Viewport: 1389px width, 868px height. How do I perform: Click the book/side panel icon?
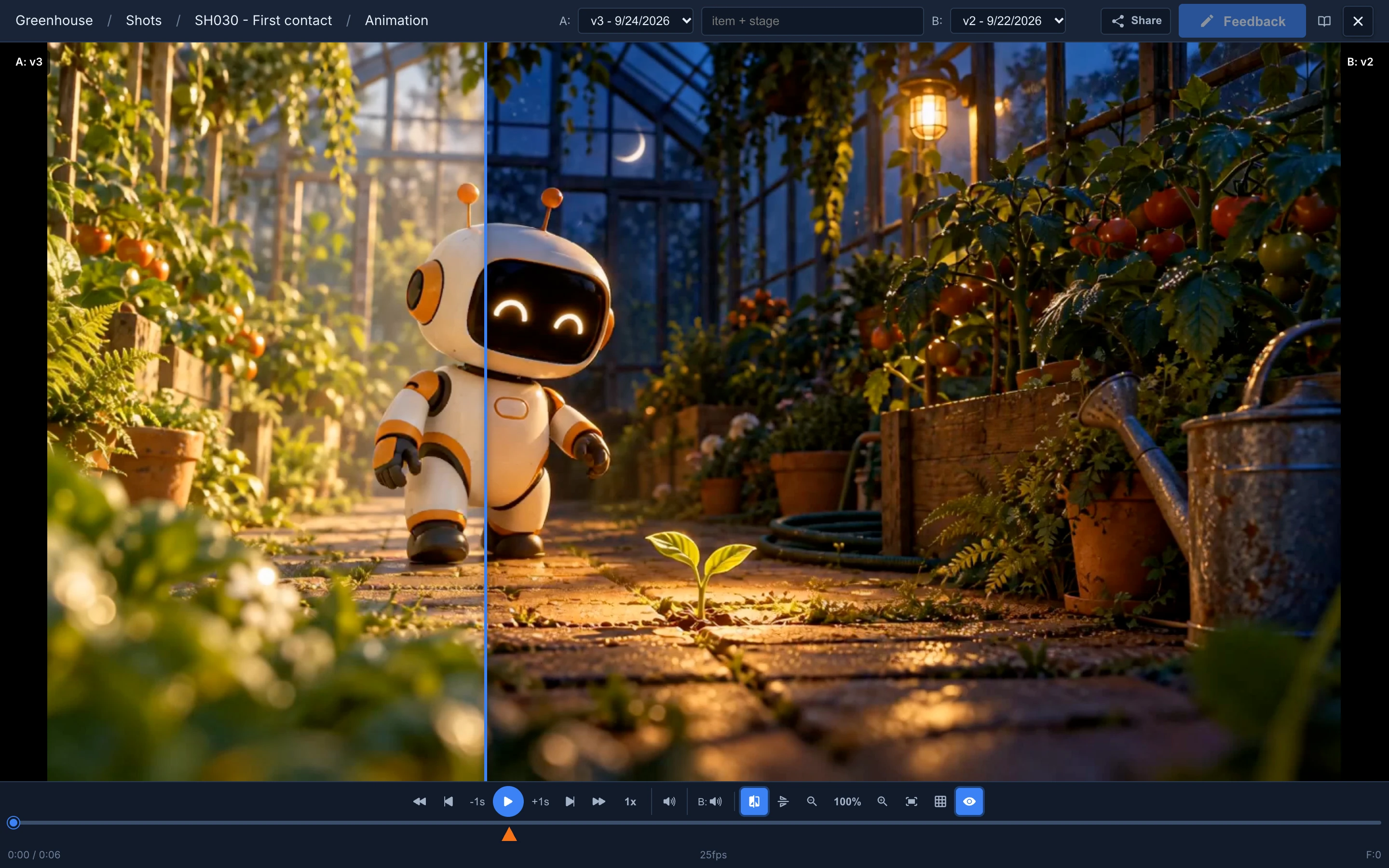pyautogui.click(x=1324, y=21)
